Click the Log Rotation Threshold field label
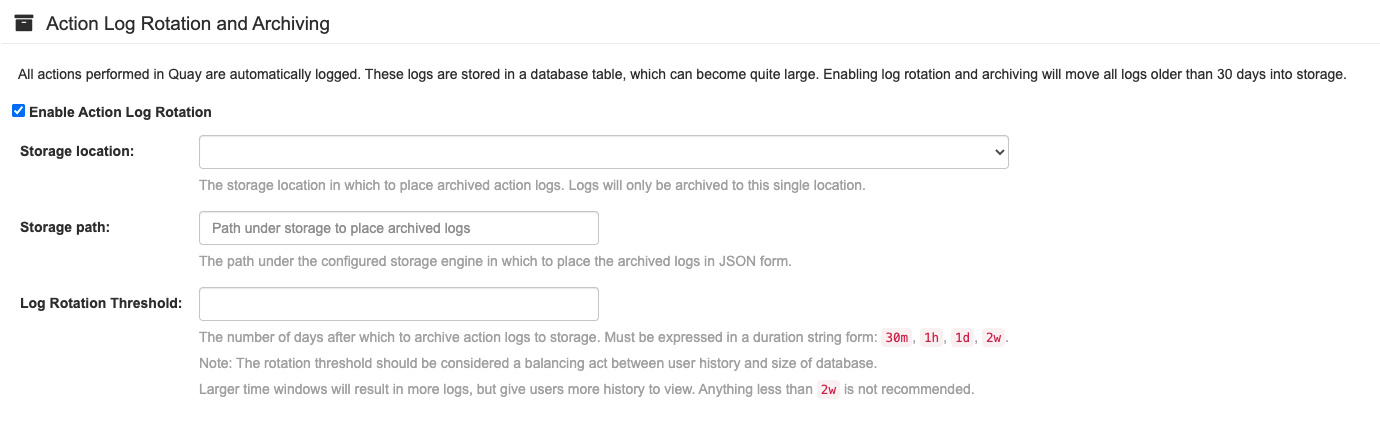This screenshot has width=1380, height=423. point(101,303)
